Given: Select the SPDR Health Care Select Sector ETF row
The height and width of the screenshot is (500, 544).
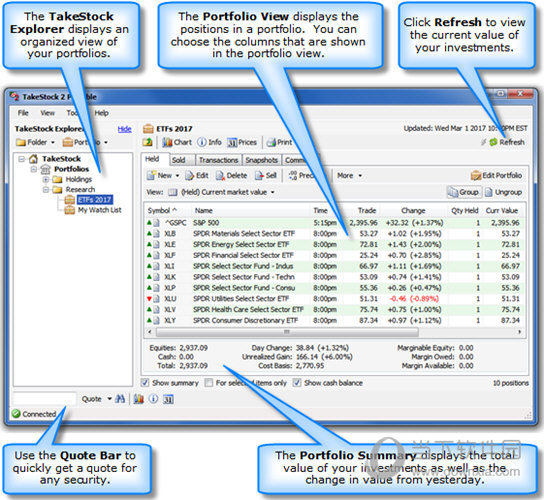Looking at the screenshot, I should point(334,310).
